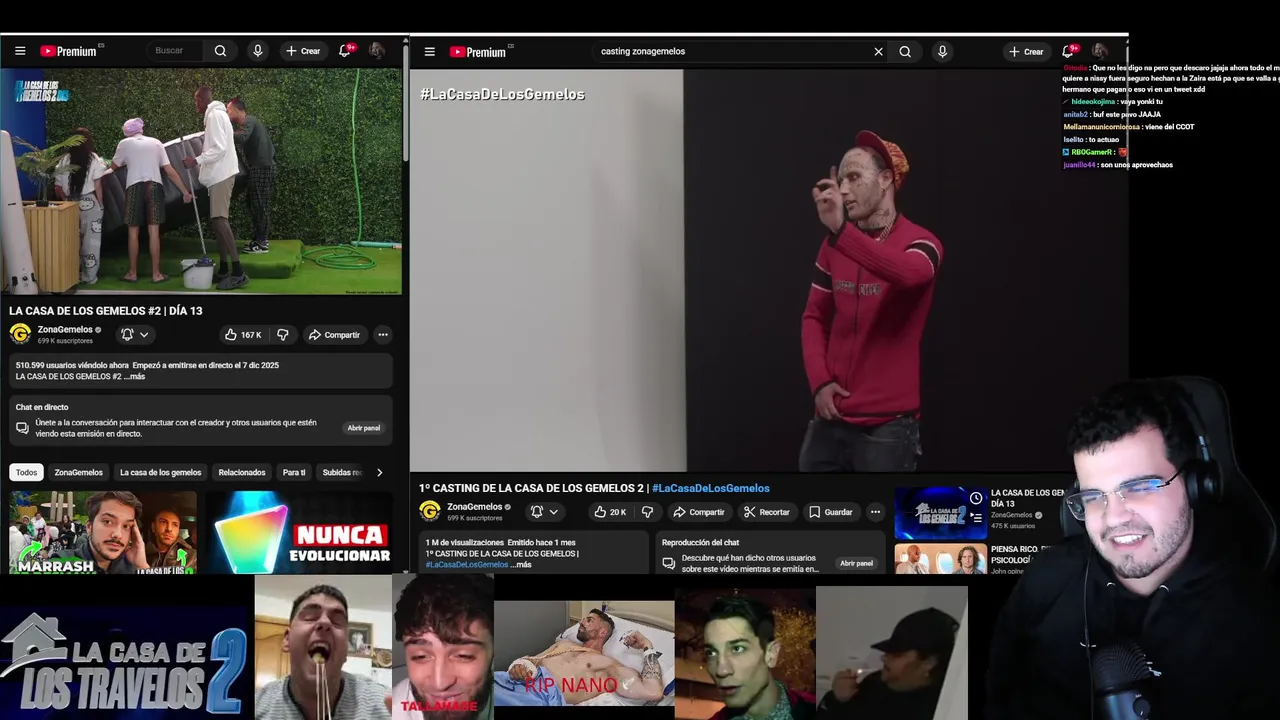Click '1 M de visualizaciones' text
Image resolution: width=1280 pixels, height=720 pixels.
pyautogui.click(x=463, y=542)
